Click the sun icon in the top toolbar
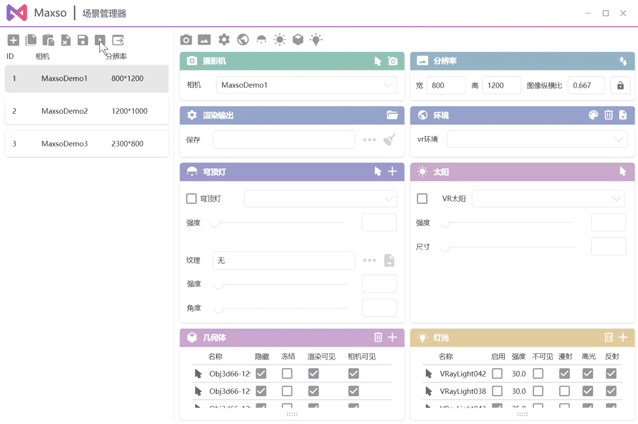The height and width of the screenshot is (424, 638). click(280, 39)
